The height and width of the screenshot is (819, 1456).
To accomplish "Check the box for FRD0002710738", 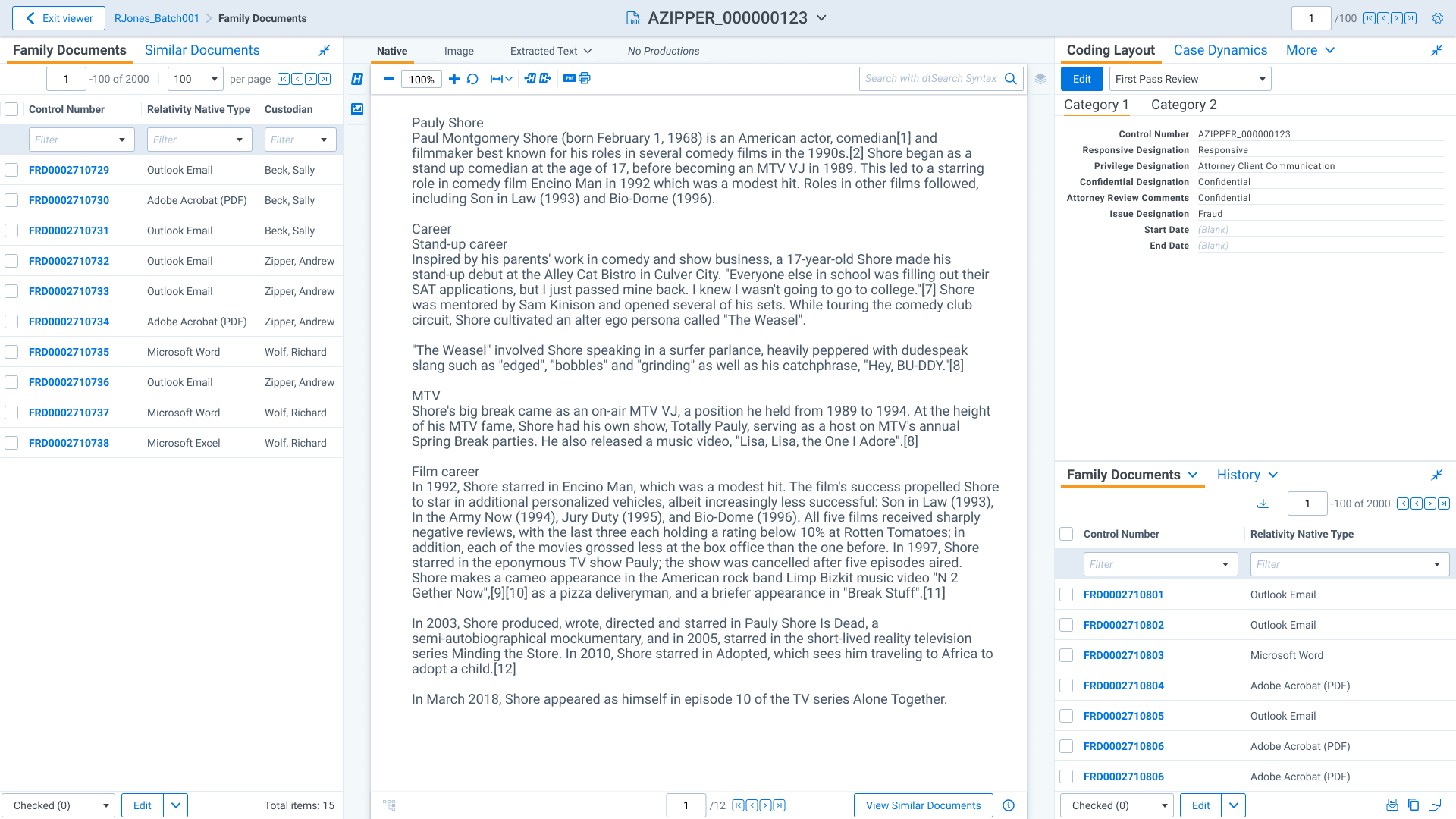I will [11, 443].
